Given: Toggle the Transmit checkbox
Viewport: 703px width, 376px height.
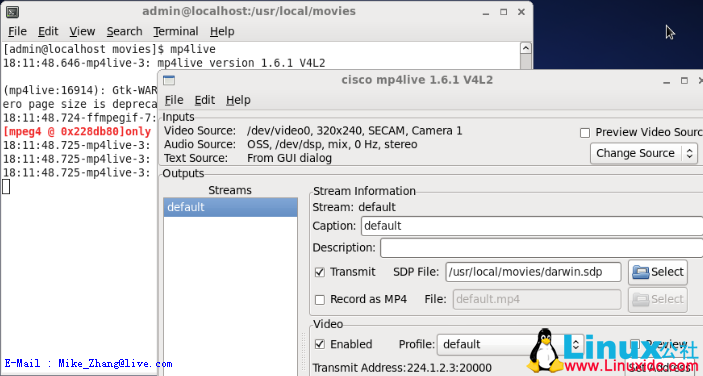Looking at the screenshot, I should (x=320, y=272).
